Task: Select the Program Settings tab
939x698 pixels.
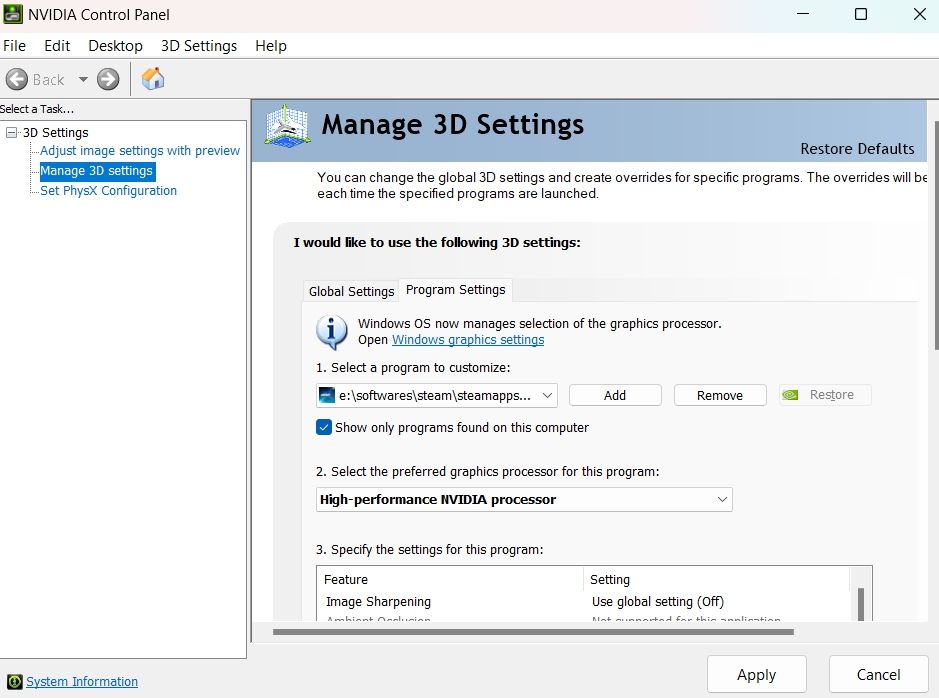Action: click(x=455, y=290)
